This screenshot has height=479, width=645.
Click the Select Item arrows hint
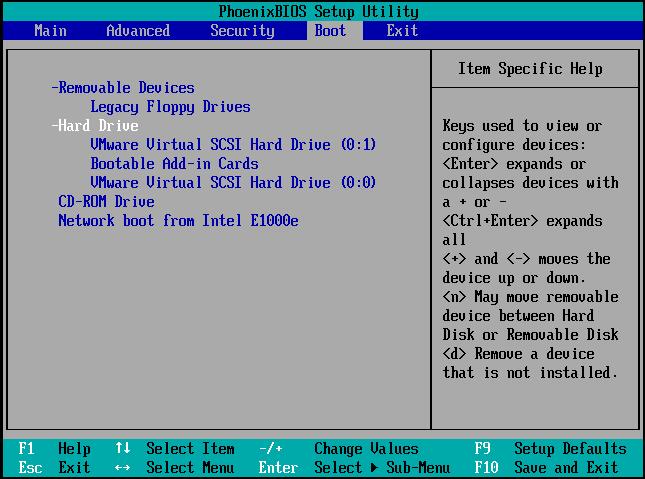pos(176,449)
